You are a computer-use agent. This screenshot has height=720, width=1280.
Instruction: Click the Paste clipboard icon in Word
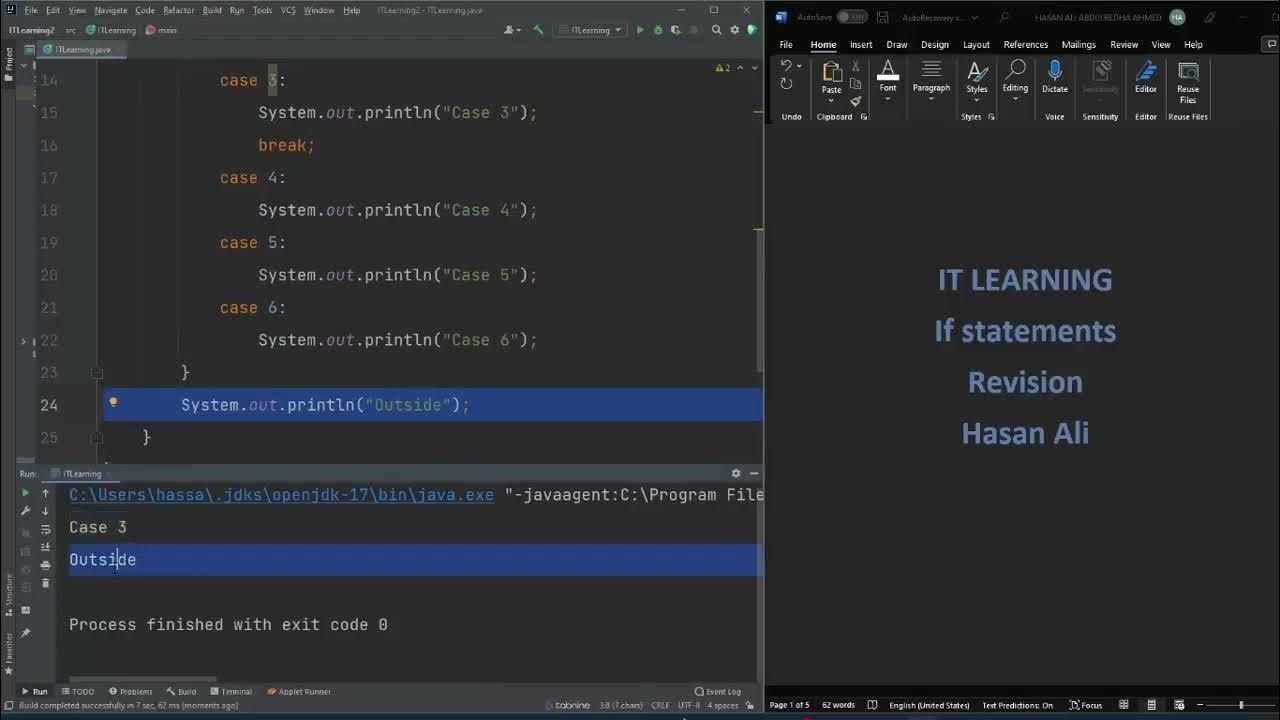point(831,72)
